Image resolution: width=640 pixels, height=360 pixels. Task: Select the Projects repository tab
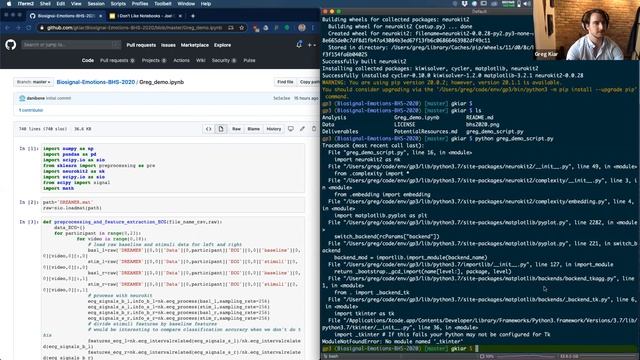click(x=153, y=60)
